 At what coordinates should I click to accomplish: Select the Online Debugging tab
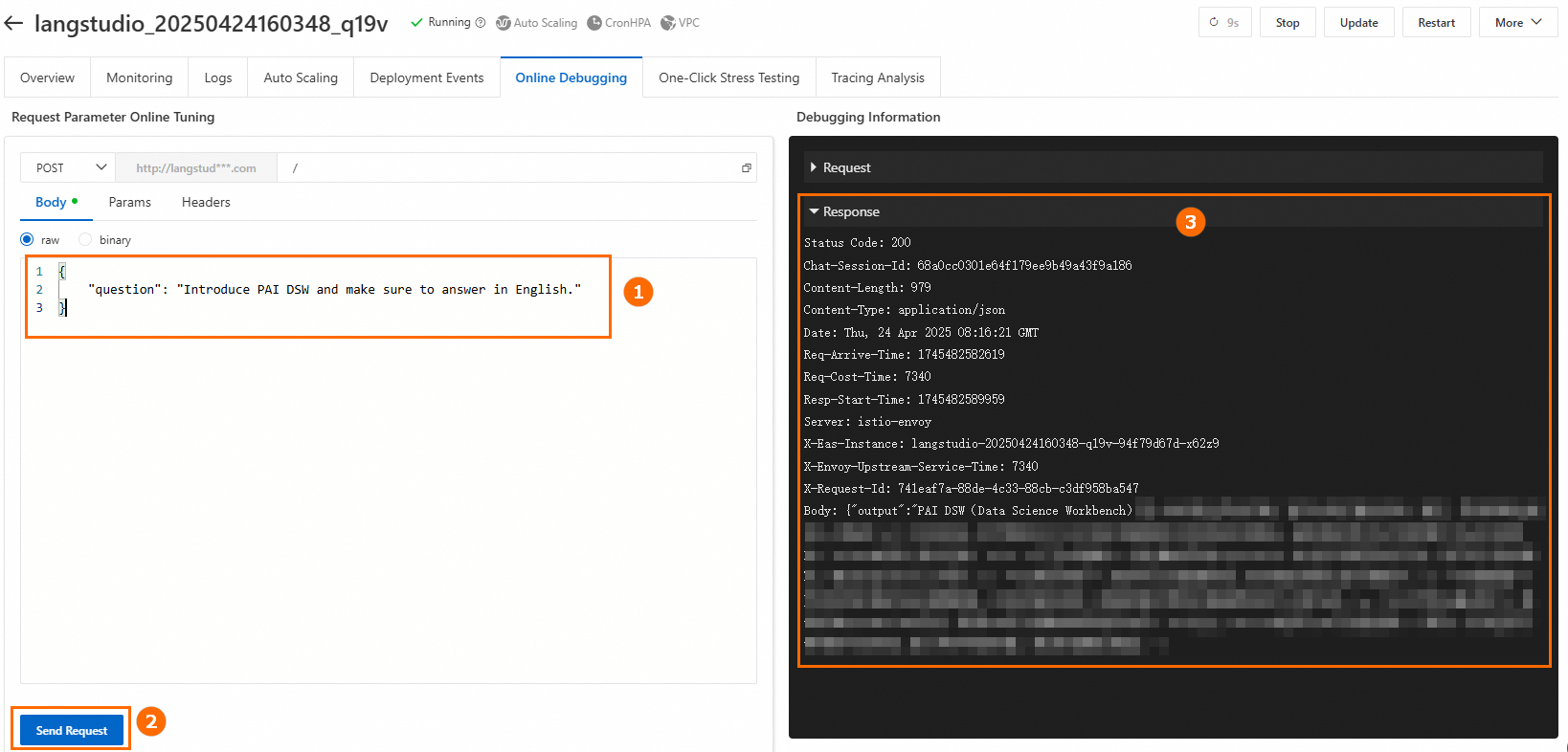pyautogui.click(x=571, y=77)
